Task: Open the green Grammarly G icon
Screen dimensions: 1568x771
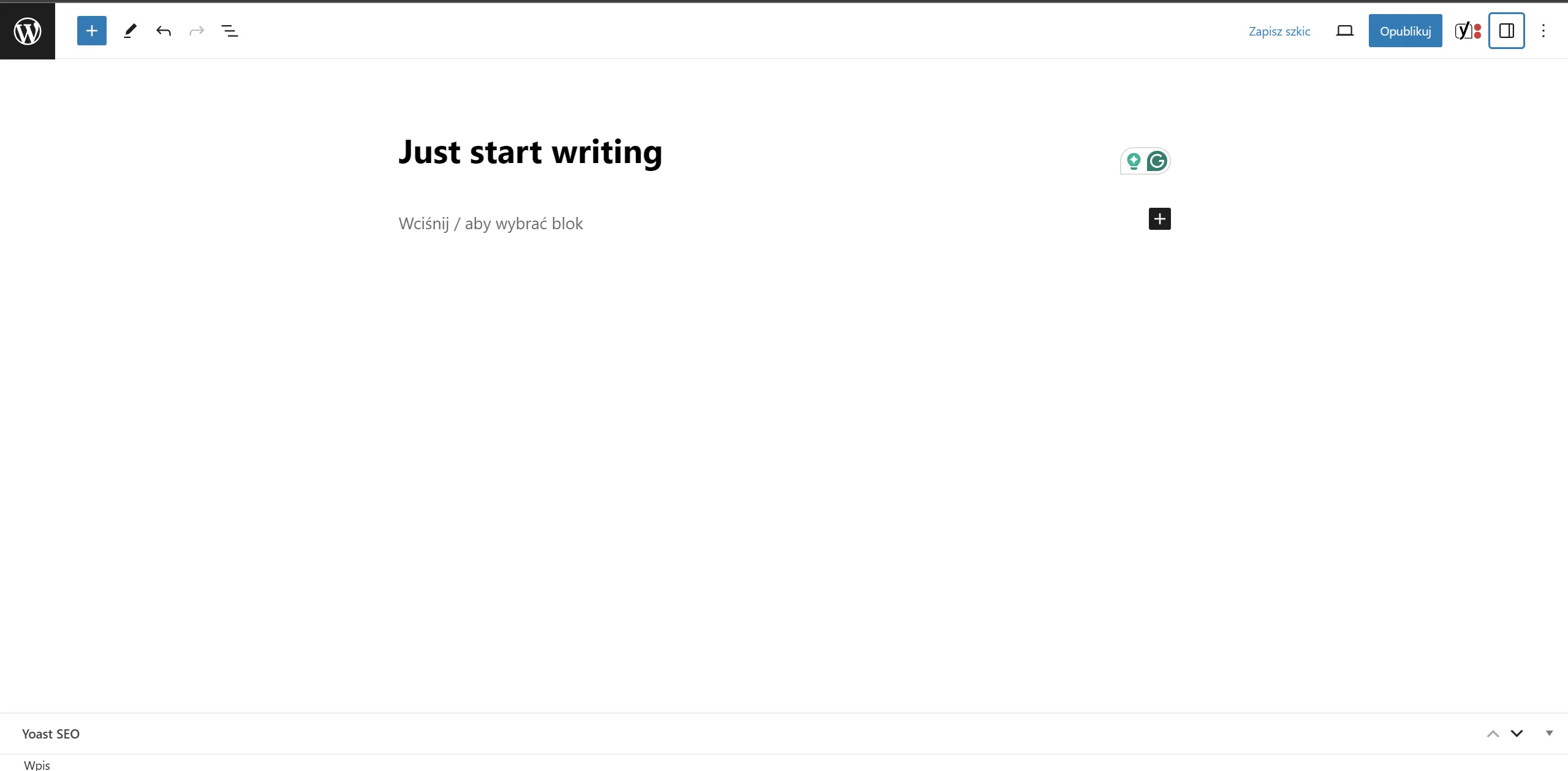Action: pyautogui.click(x=1157, y=161)
